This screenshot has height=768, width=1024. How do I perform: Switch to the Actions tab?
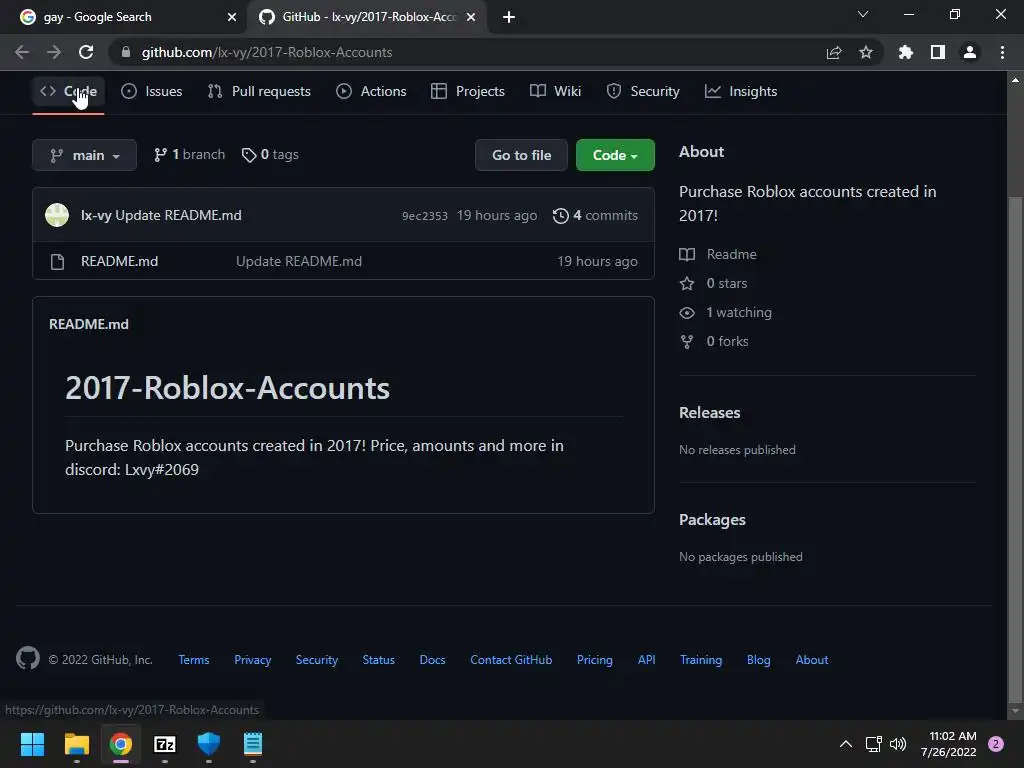click(x=371, y=91)
